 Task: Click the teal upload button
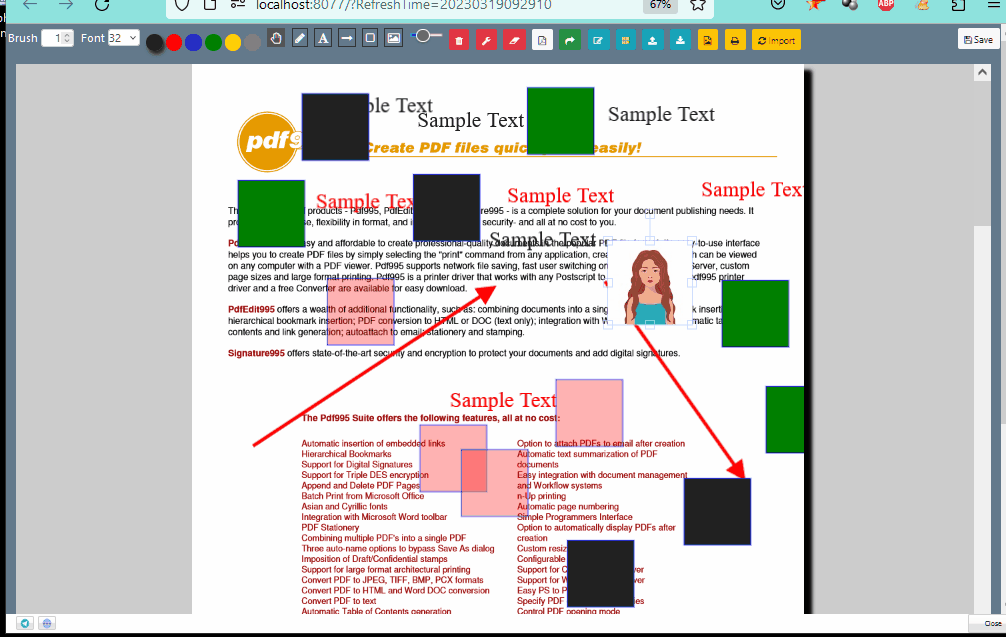652,40
